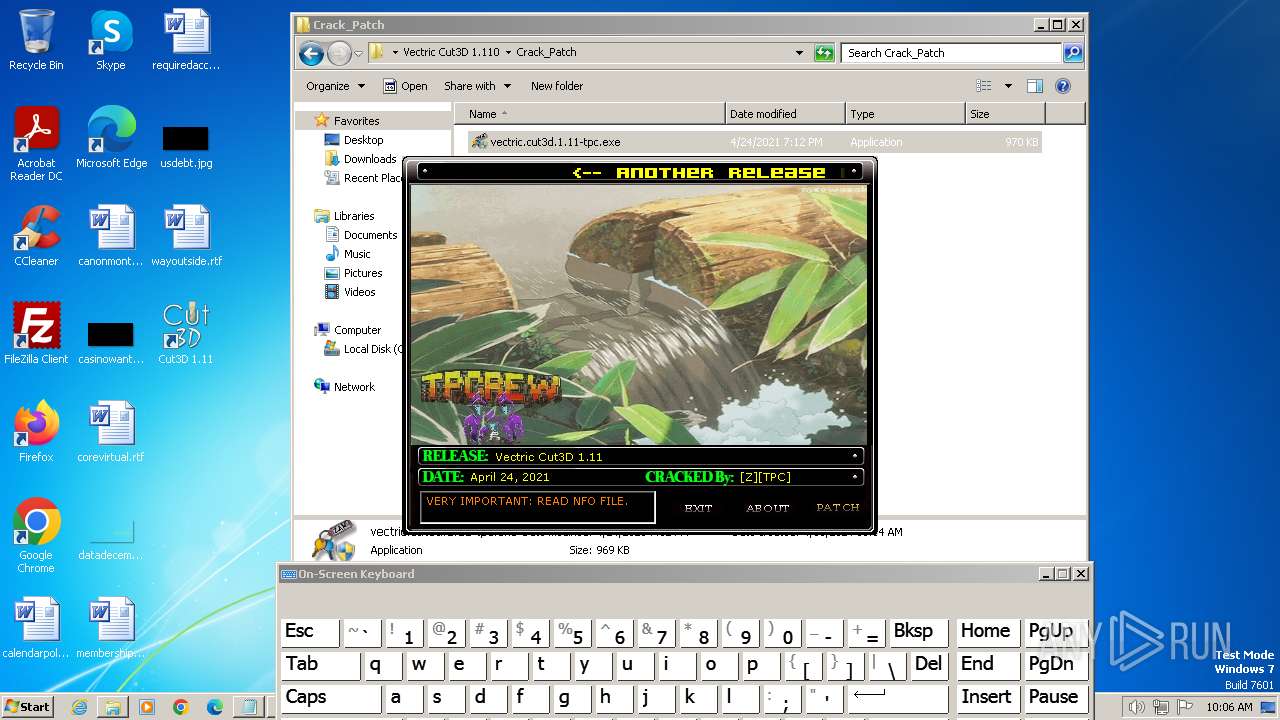Click ABOUT in the TPC crack dialog
Image resolution: width=1280 pixels, height=720 pixels.
(768, 507)
